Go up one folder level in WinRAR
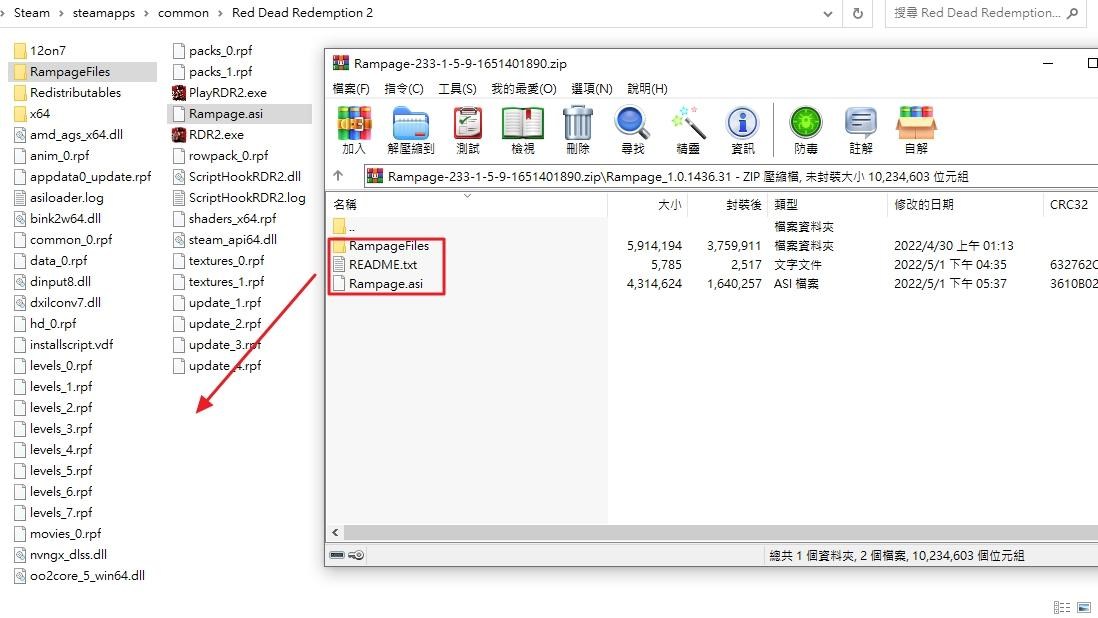 [x=338, y=176]
